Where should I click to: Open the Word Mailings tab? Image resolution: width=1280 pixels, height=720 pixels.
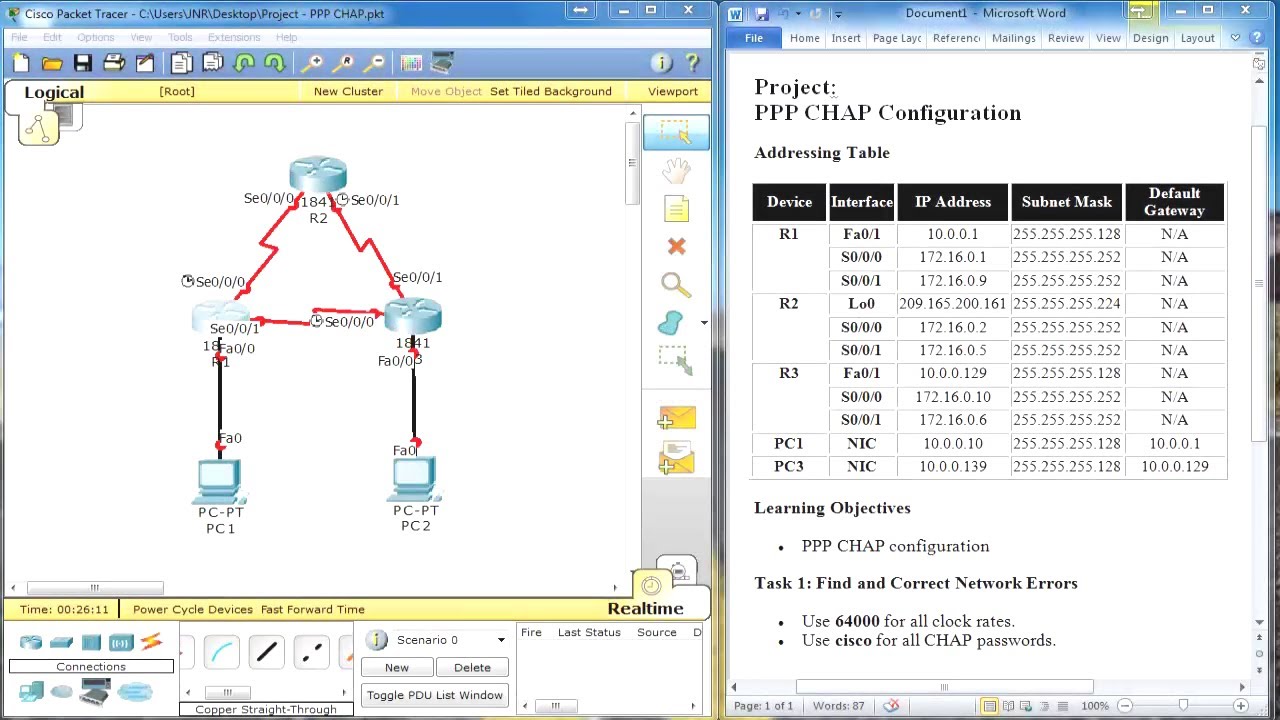click(1013, 38)
